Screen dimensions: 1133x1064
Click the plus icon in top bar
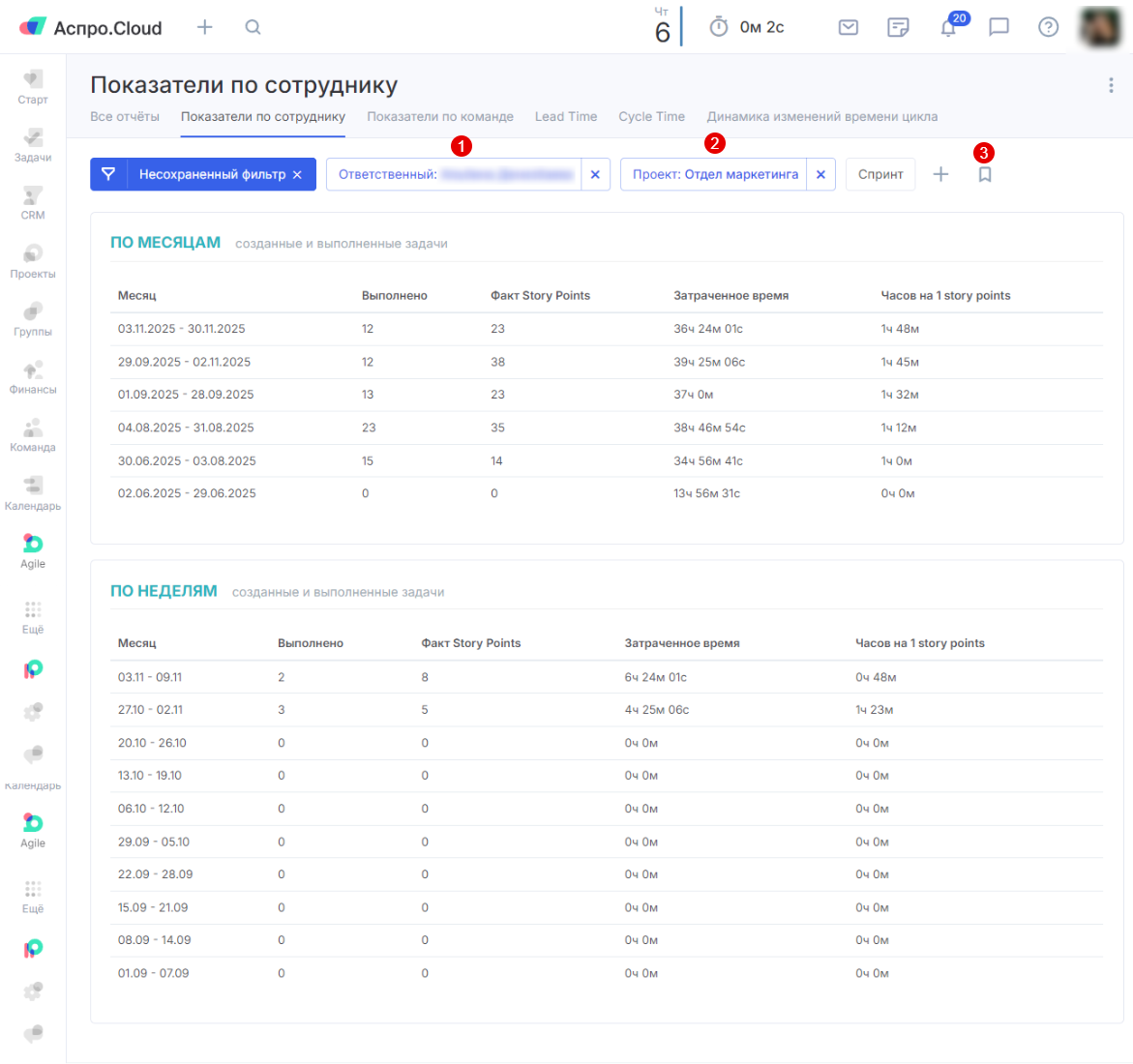204,27
